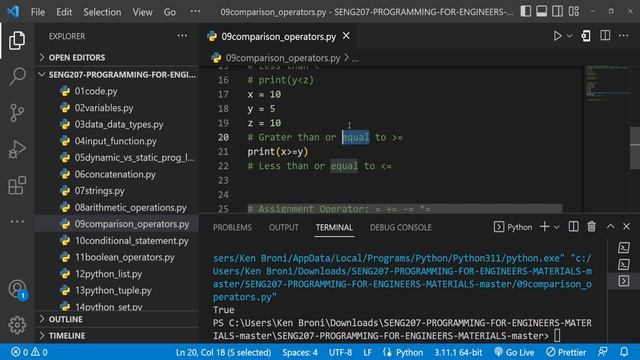The height and width of the screenshot is (360, 640).
Task: Select the second terminal instance icon
Action: [x=624, y=264]
